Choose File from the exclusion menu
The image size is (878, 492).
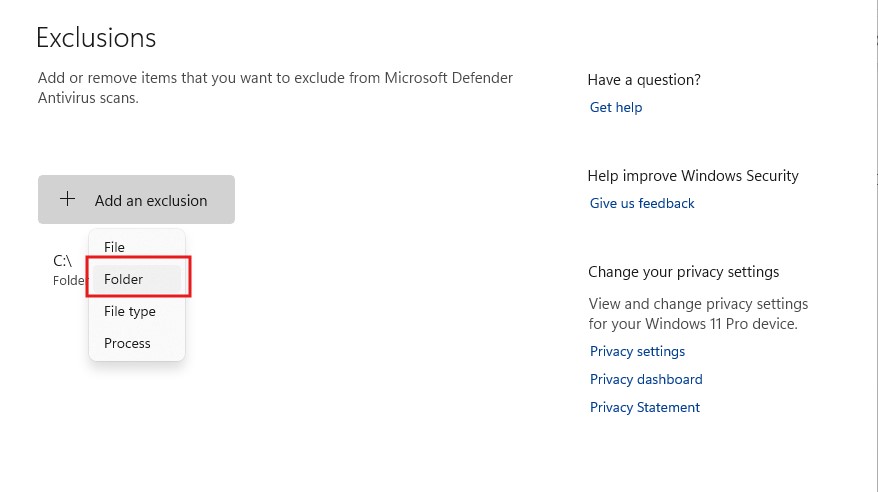pos(137,247)
